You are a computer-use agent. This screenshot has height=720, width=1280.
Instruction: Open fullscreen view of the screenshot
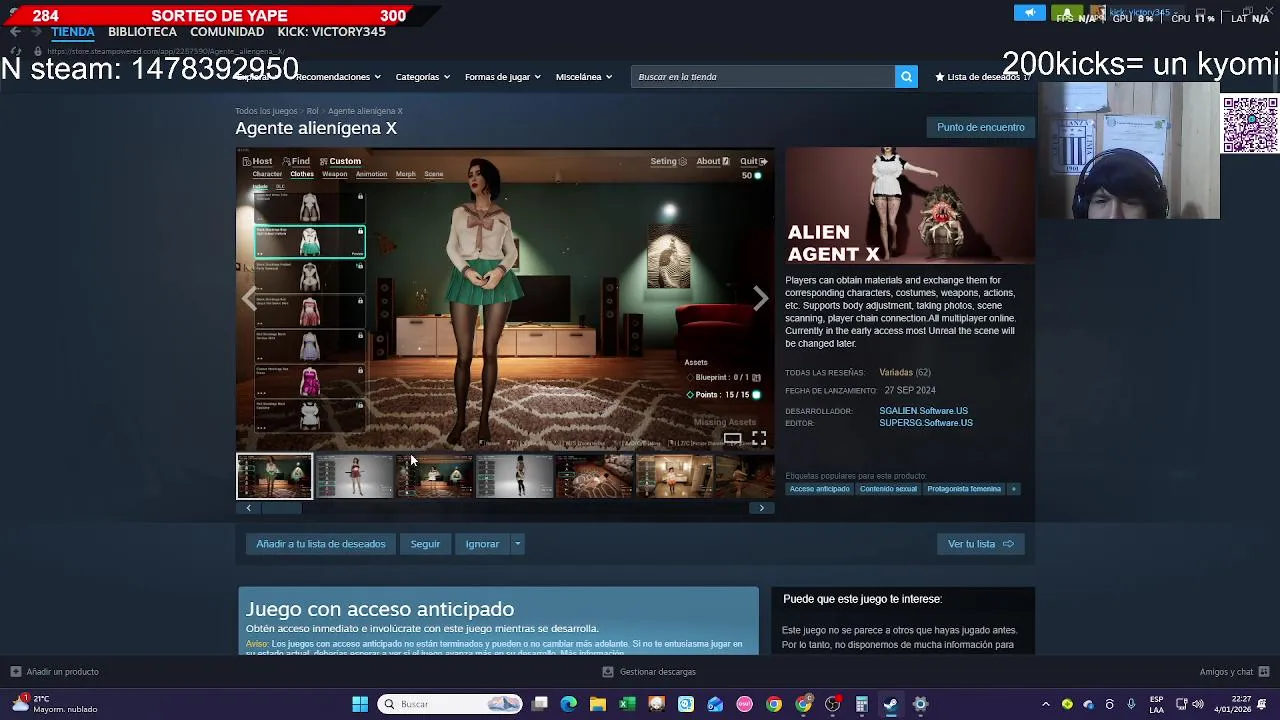[x=759, y=438]
